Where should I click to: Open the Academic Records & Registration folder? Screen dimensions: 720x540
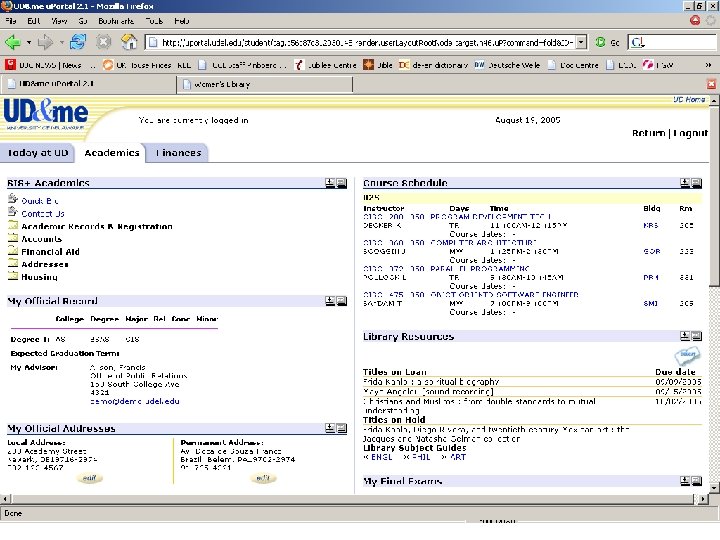coord(96,226)
